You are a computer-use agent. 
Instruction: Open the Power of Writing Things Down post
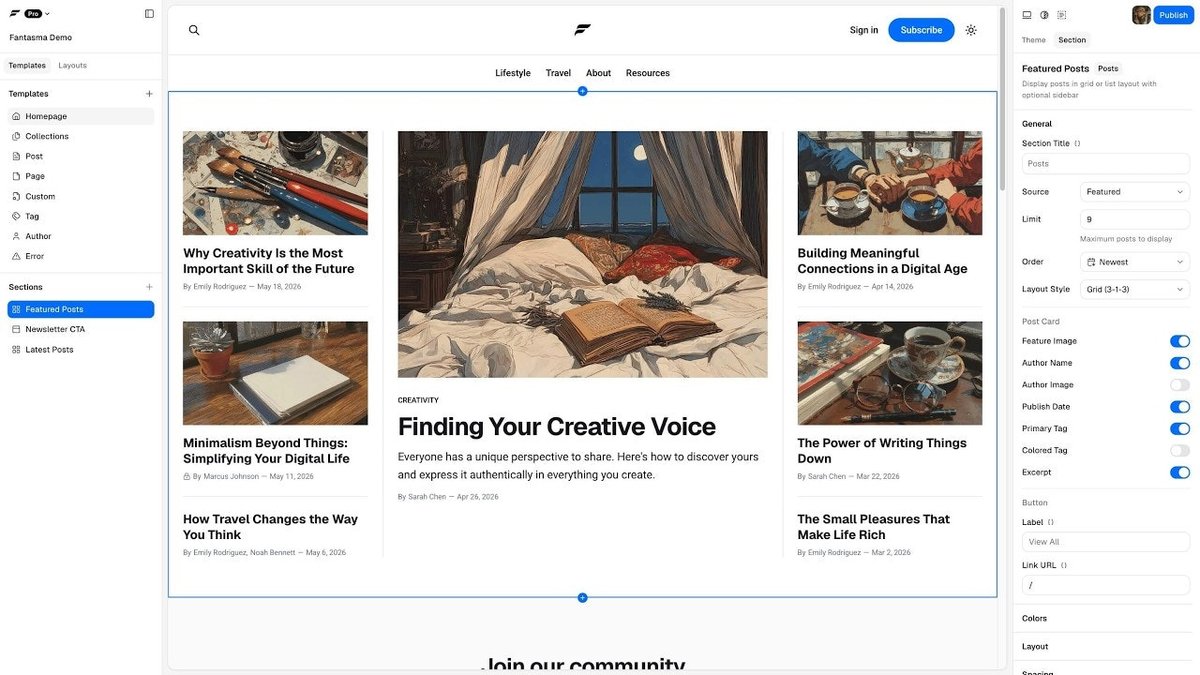coord(882,451)
